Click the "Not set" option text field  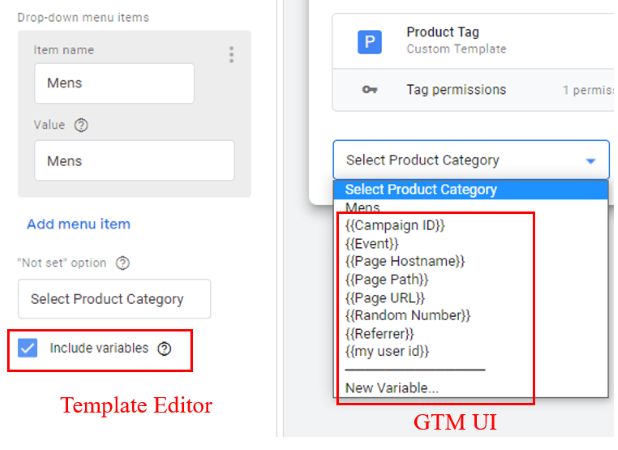pos(114,299)
